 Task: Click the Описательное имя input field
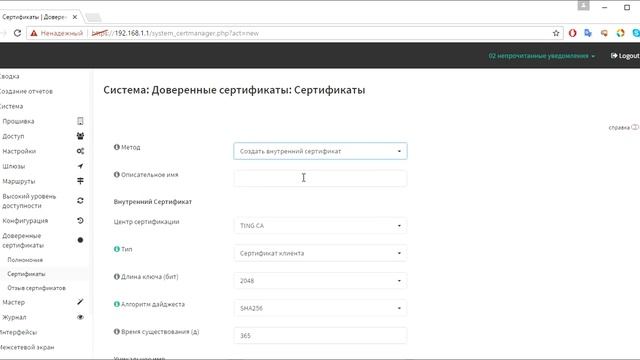(320, 178)
